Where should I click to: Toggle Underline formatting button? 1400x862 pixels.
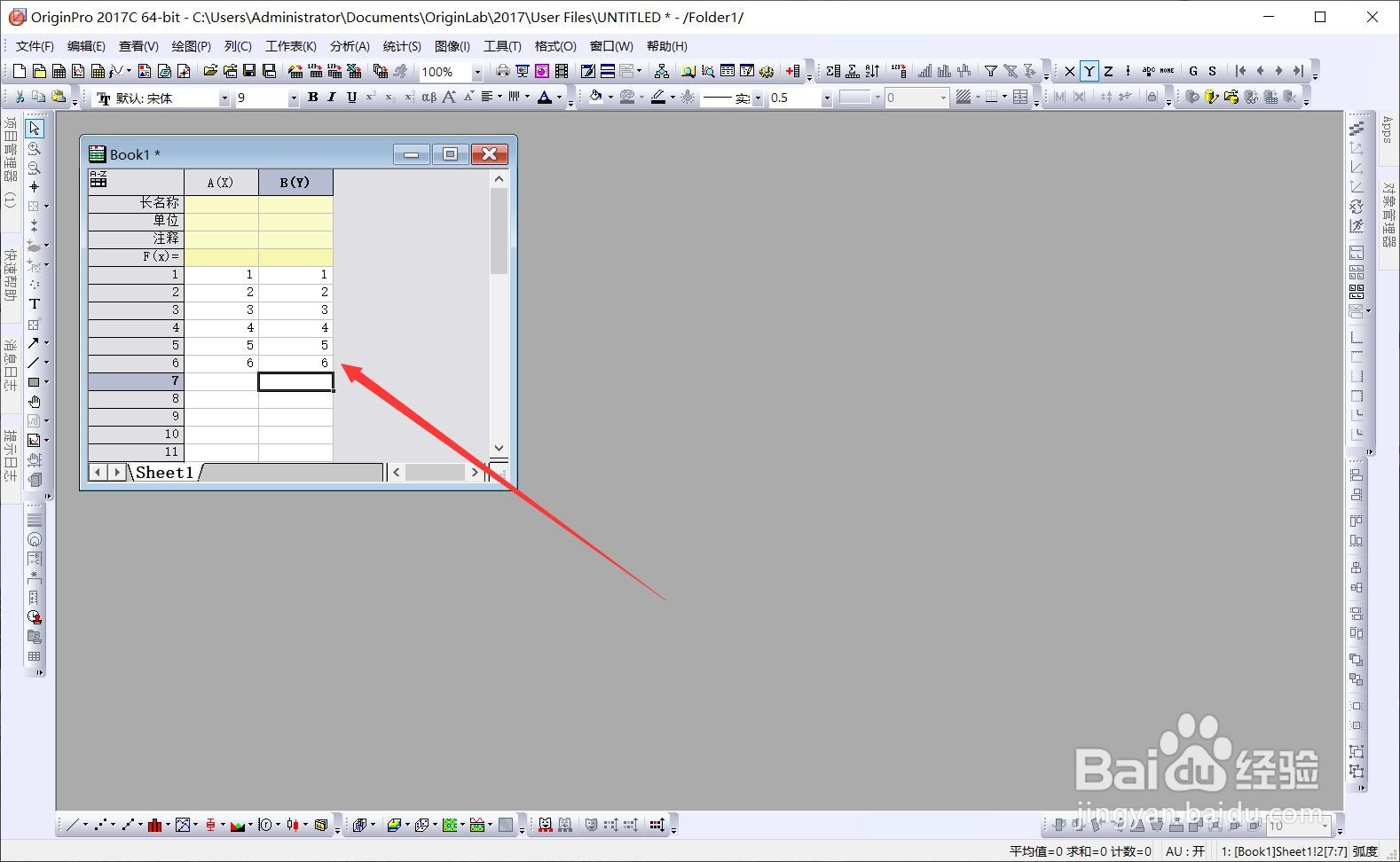coord(351,98)
